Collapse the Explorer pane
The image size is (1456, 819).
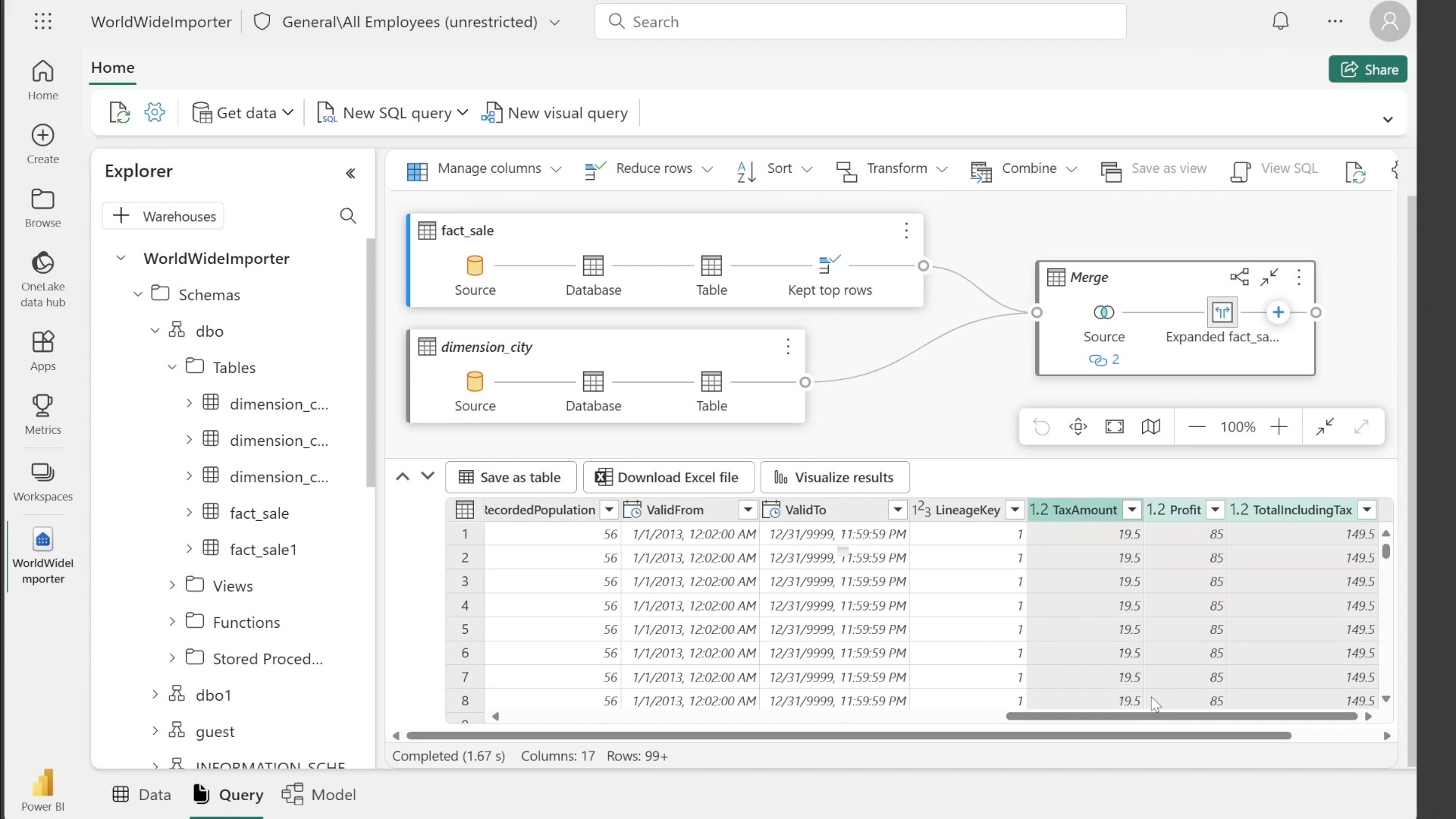tap(350, 174)
